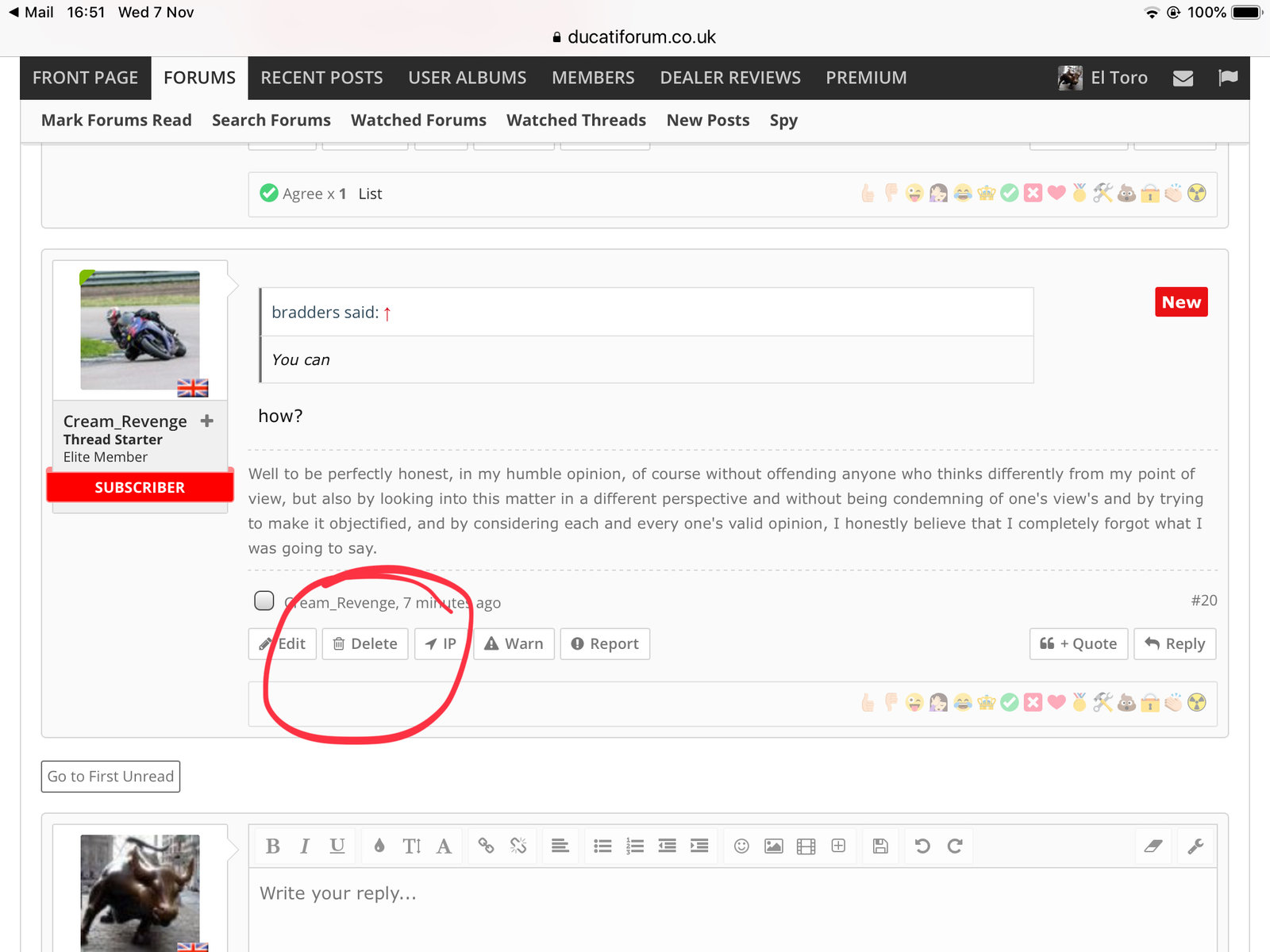Expand the El Toro account menu

pyautogui.click(x=1103, y=78)
